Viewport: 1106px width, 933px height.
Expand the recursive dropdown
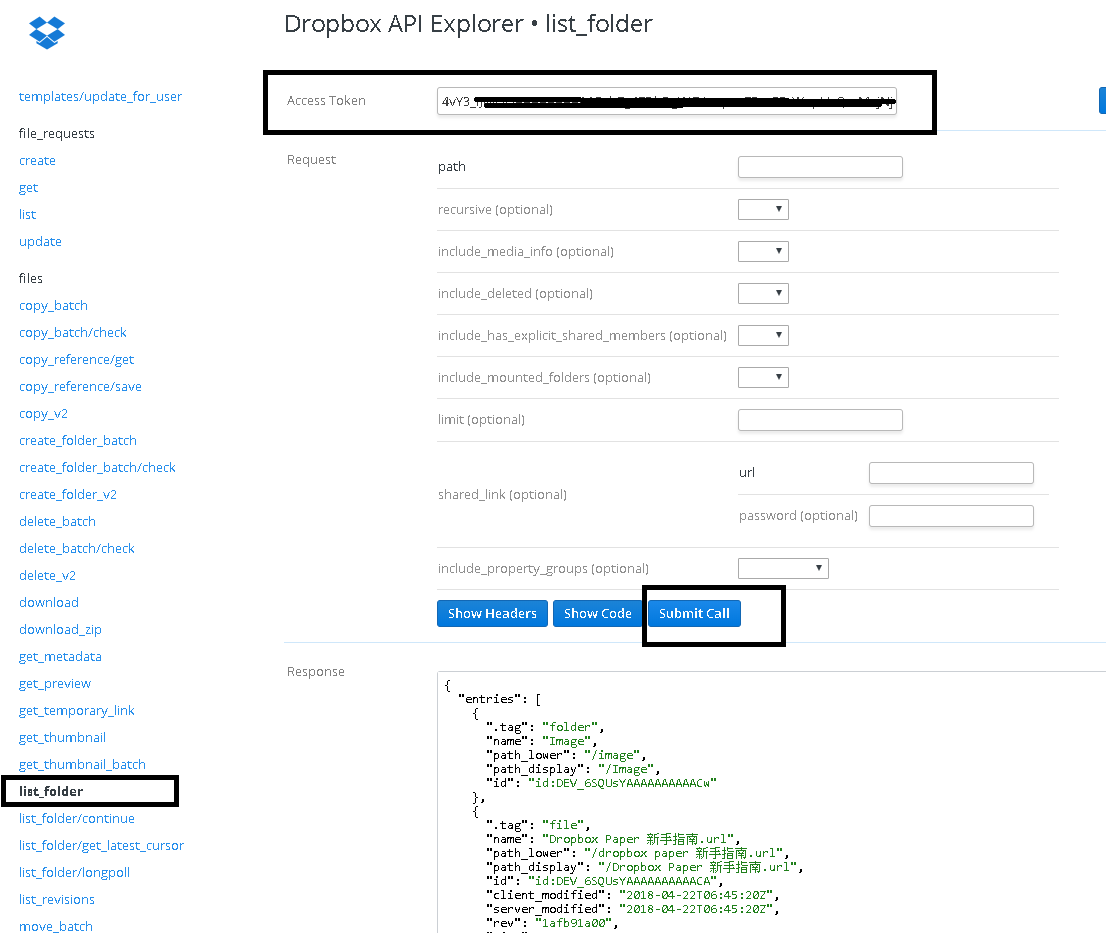[763, 209]
